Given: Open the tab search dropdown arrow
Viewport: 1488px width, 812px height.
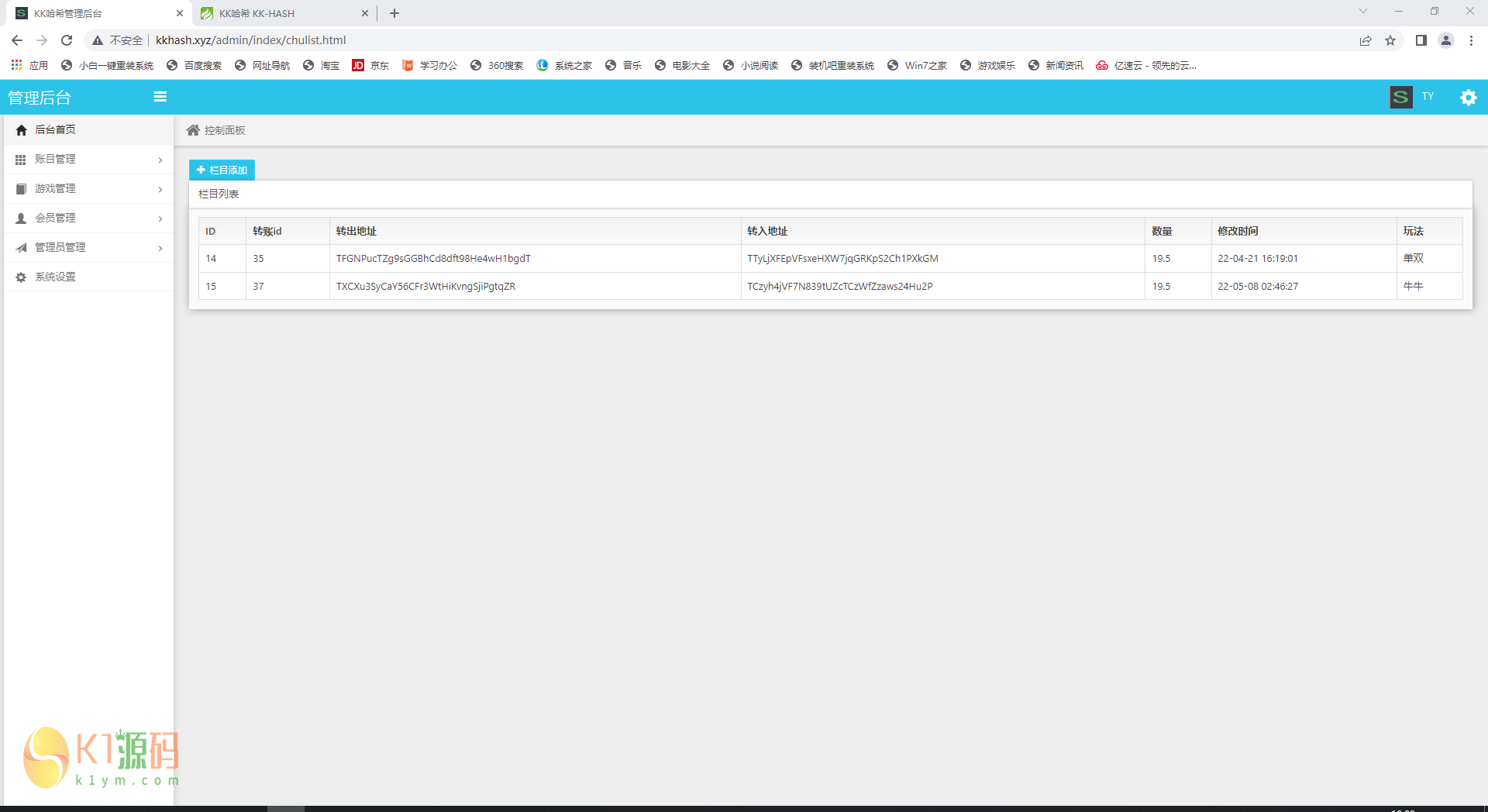Looking at the screenshot, I should pyautogui.click(x=1363, y=12).
